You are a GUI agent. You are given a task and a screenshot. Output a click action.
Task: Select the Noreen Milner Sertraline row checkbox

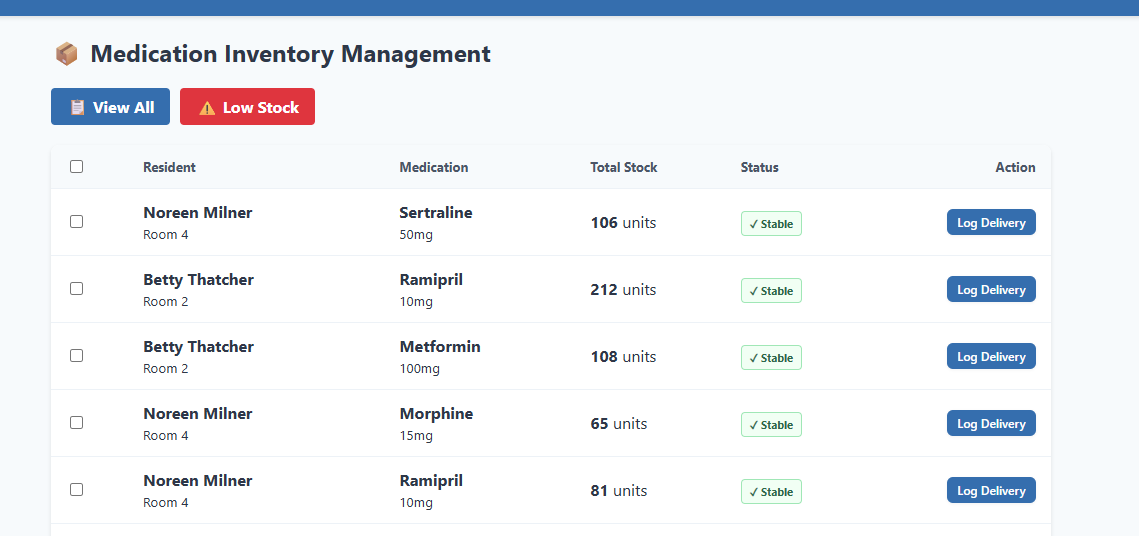[x=76, y=222]
